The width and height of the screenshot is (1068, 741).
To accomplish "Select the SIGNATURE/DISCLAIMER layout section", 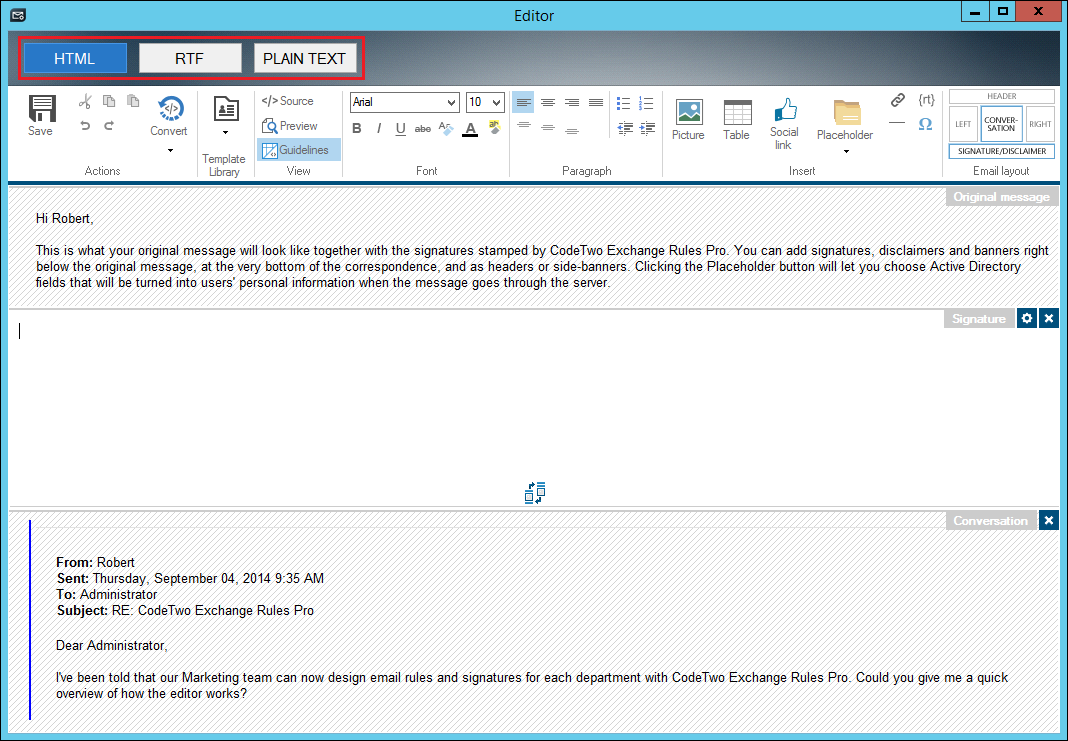I will pyautogui.click(x=1001, y=151).
